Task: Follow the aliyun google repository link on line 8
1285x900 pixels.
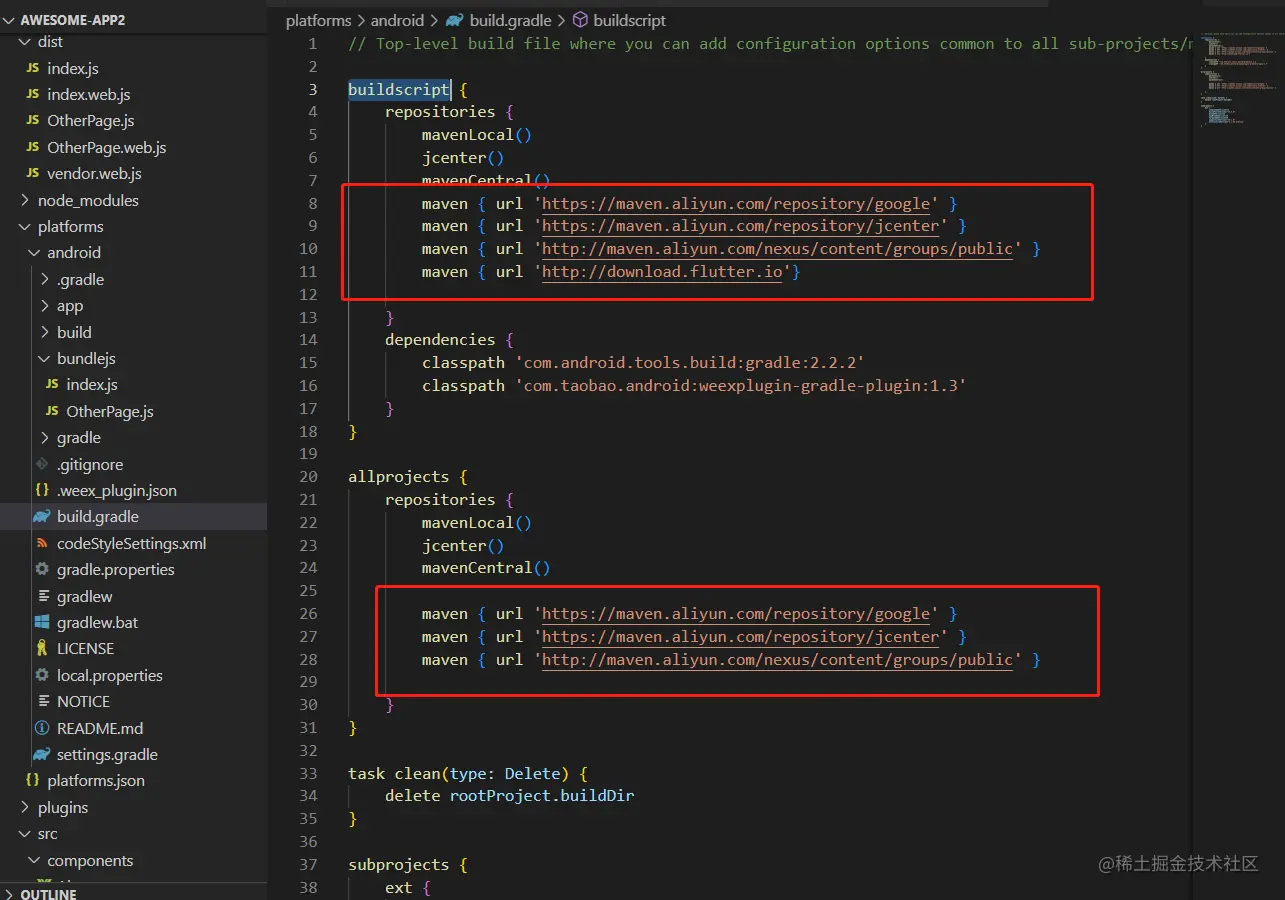Action: tap(736, 204)
